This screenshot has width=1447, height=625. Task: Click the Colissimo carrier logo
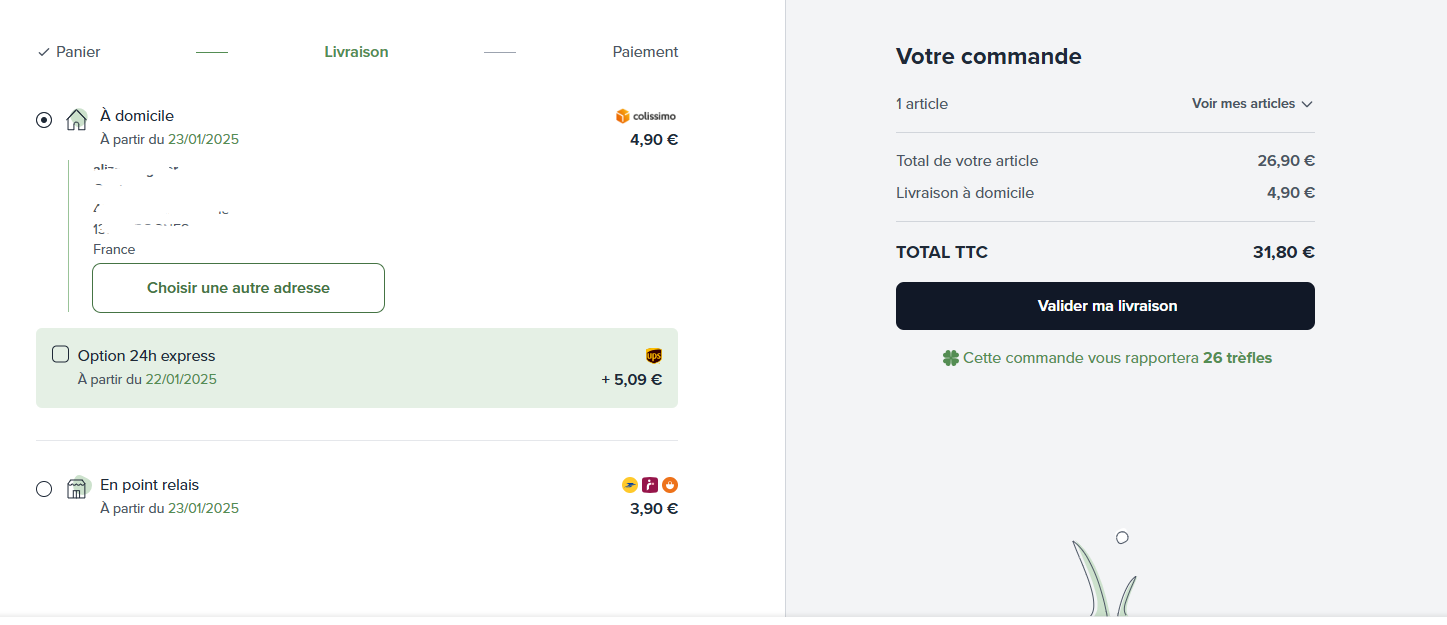(646, 116)
